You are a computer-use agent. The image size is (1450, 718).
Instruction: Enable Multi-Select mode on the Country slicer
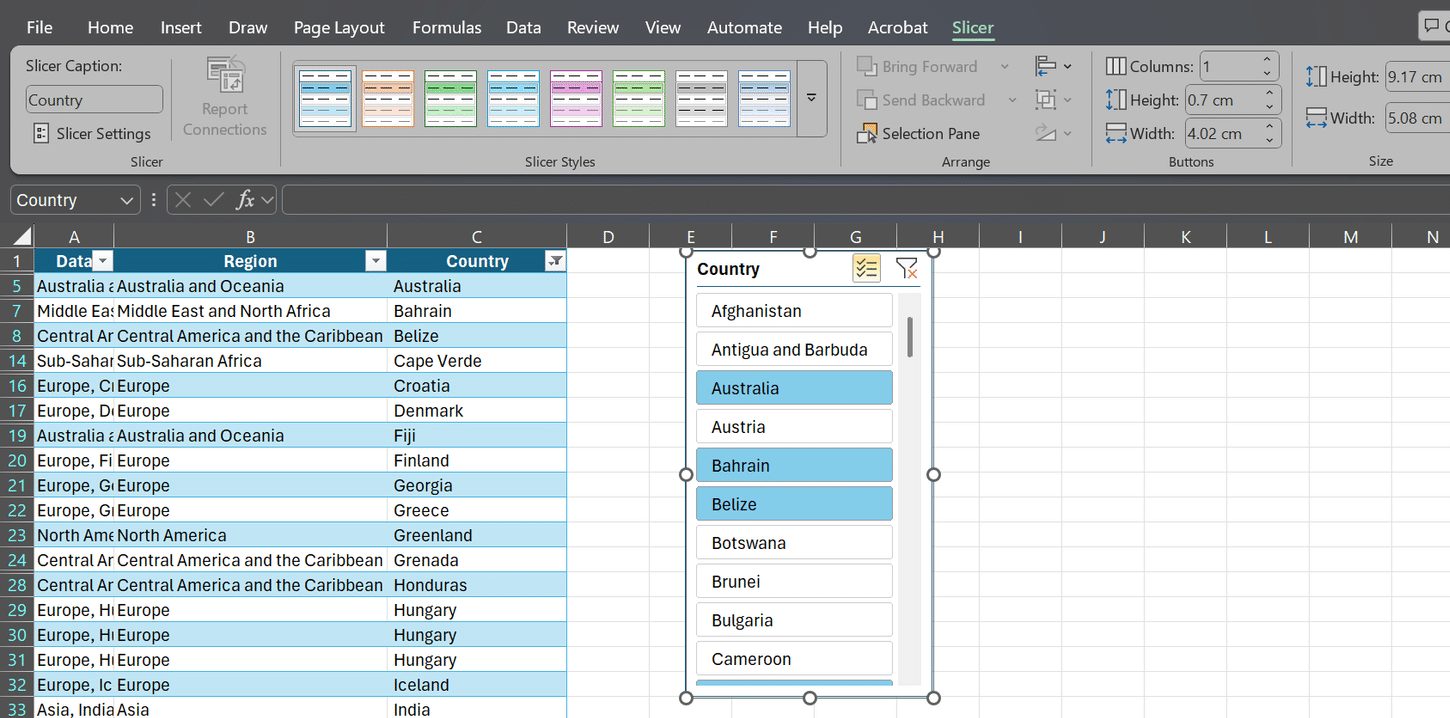[866, 268]
